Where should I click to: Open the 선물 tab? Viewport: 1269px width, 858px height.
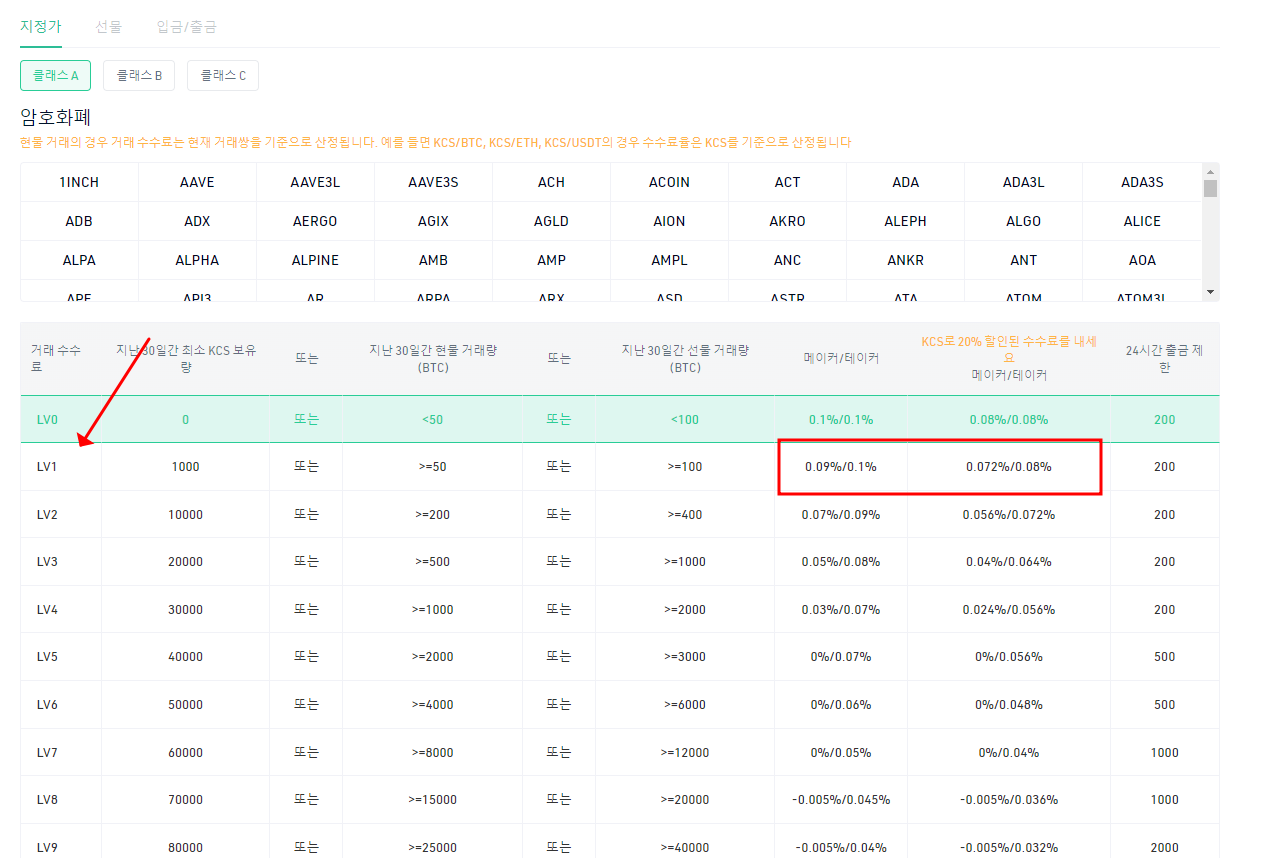(x=109, y=27)
